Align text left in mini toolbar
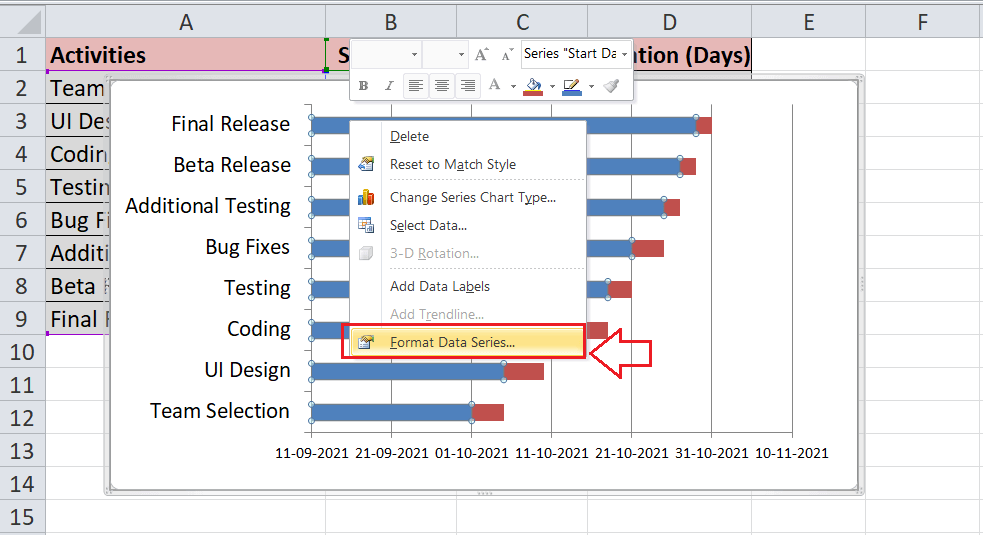This screenshot has width=983, height=535. (416, 86)
